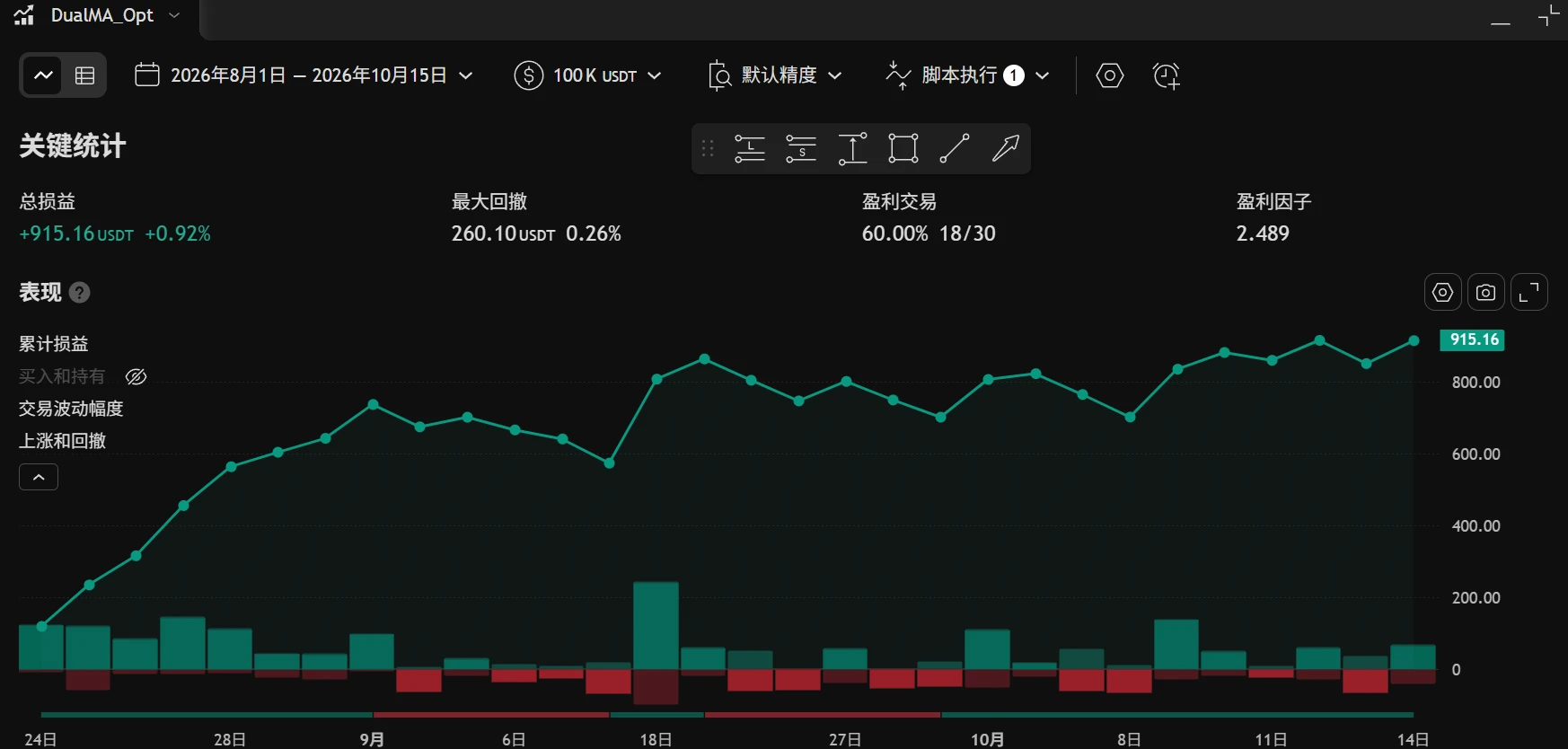Viewport: 1568px width, 749px height.
Task: Maximize the strategy tester panel
Action: coord(1549,15)
